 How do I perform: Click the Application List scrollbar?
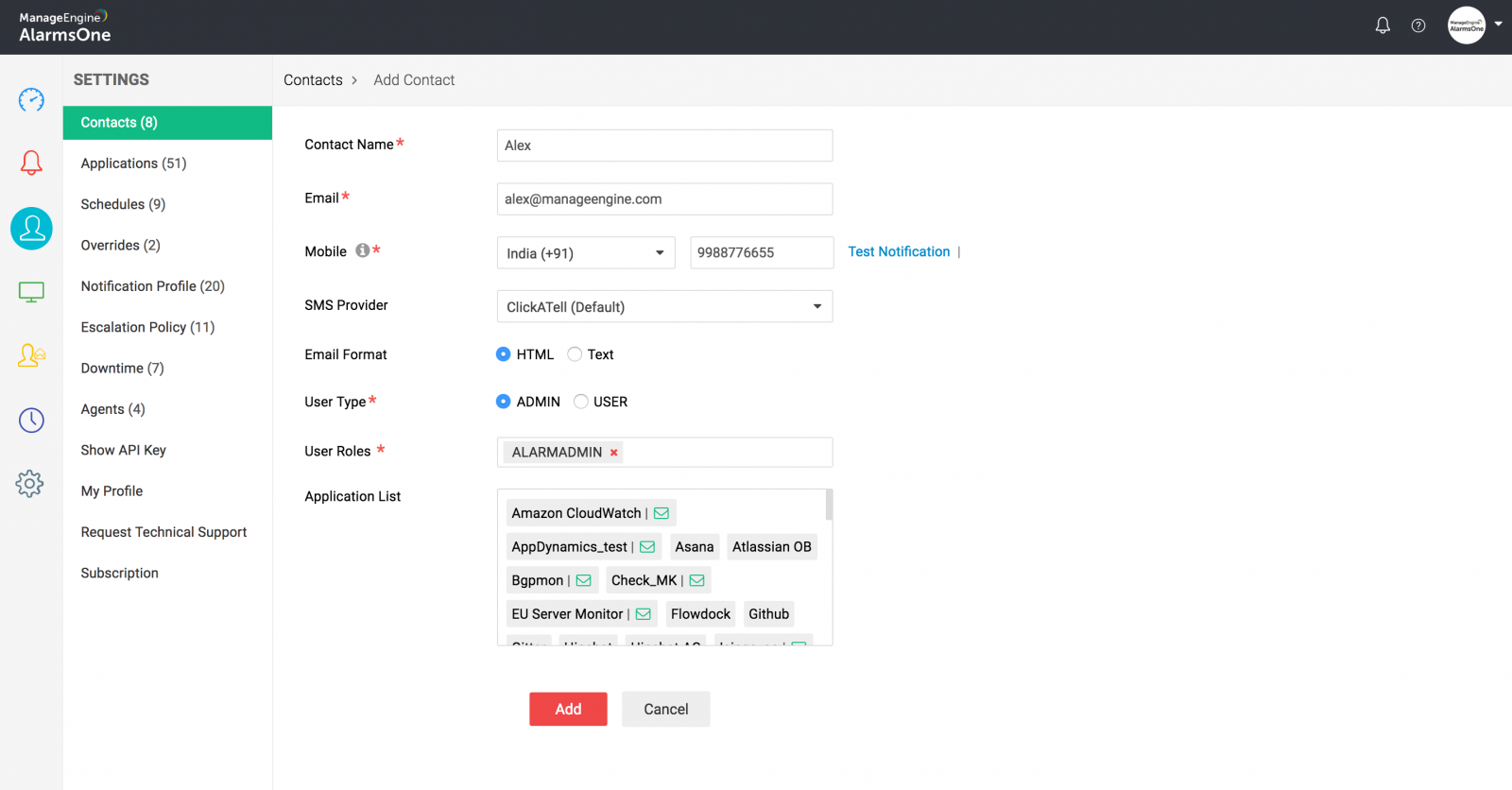tap(829, 505)
